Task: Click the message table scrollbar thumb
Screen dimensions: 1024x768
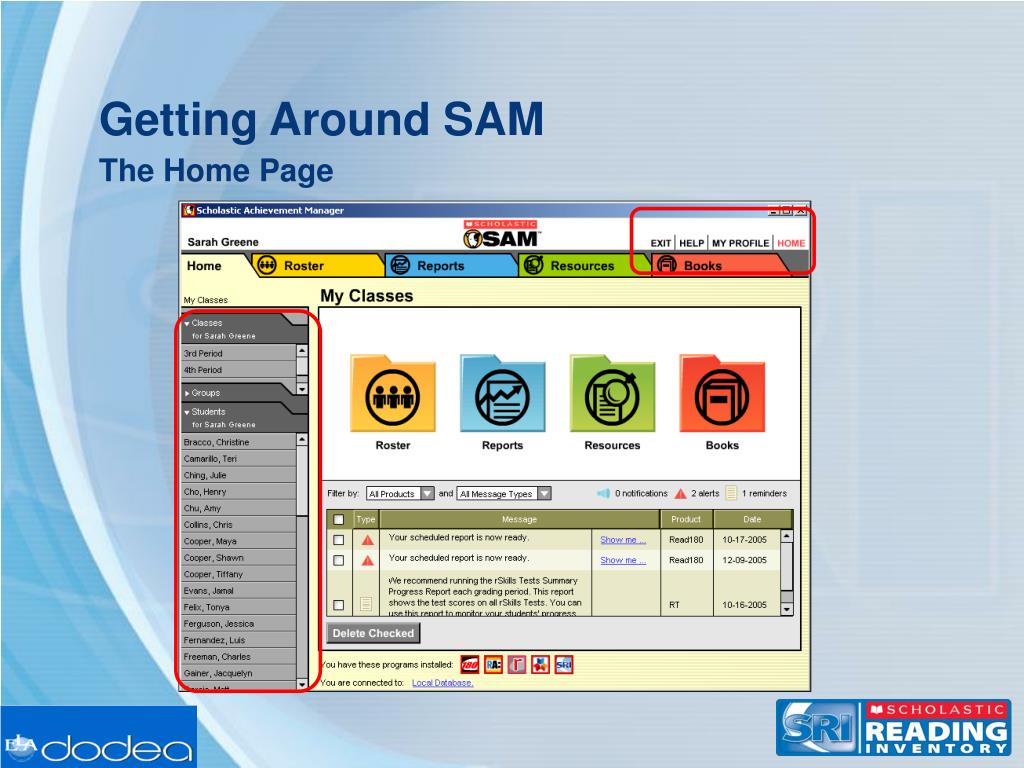Action: pos(787,567)
